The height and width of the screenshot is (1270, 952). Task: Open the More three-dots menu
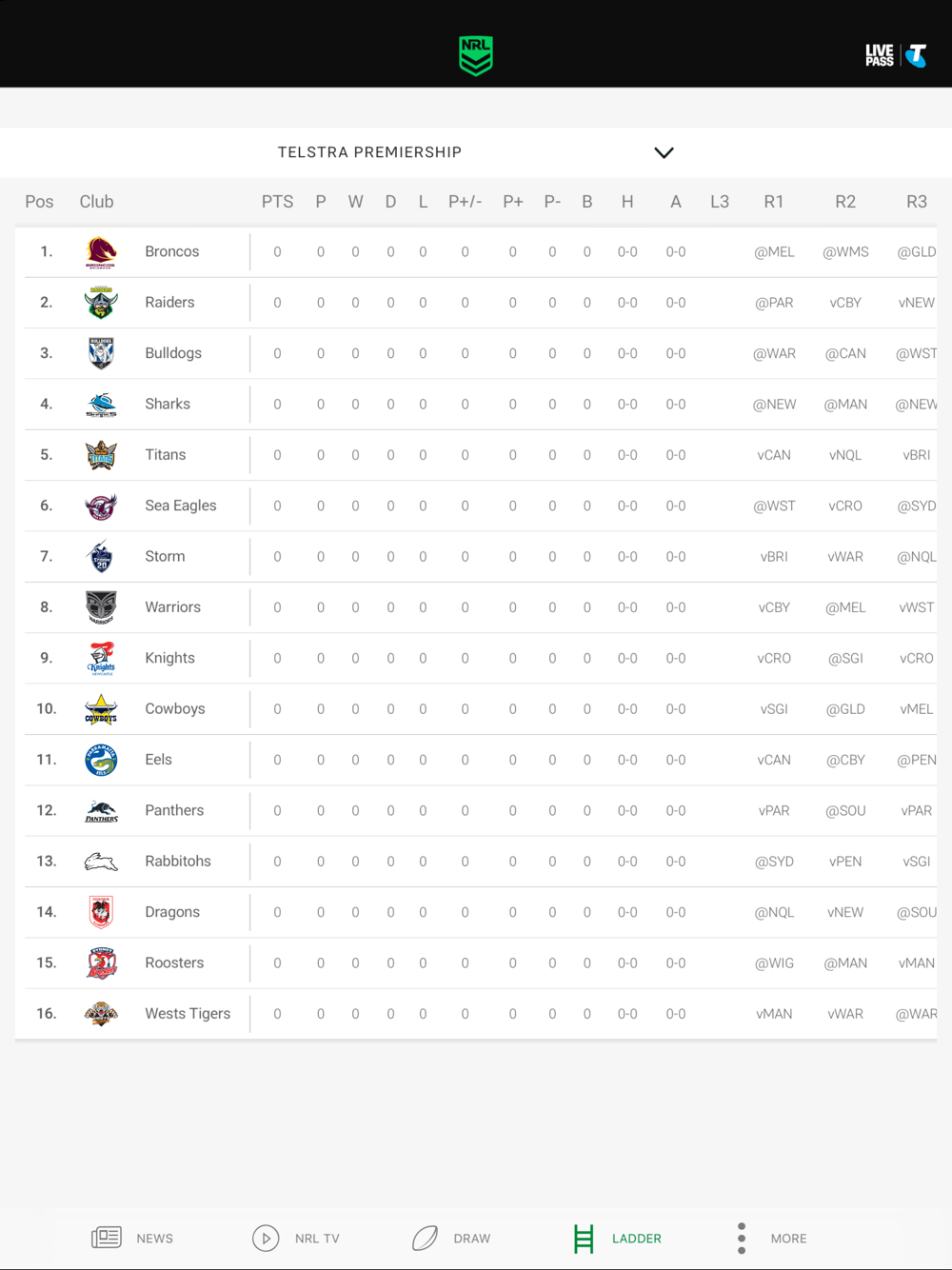[x=742, y=1238]
